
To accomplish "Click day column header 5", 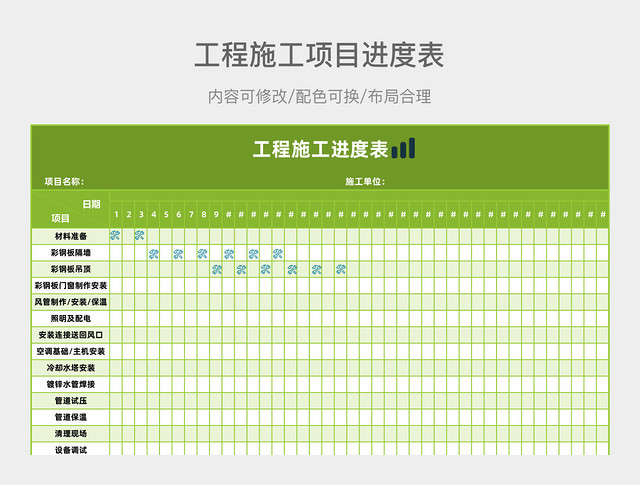I will [x=166, y=214].
